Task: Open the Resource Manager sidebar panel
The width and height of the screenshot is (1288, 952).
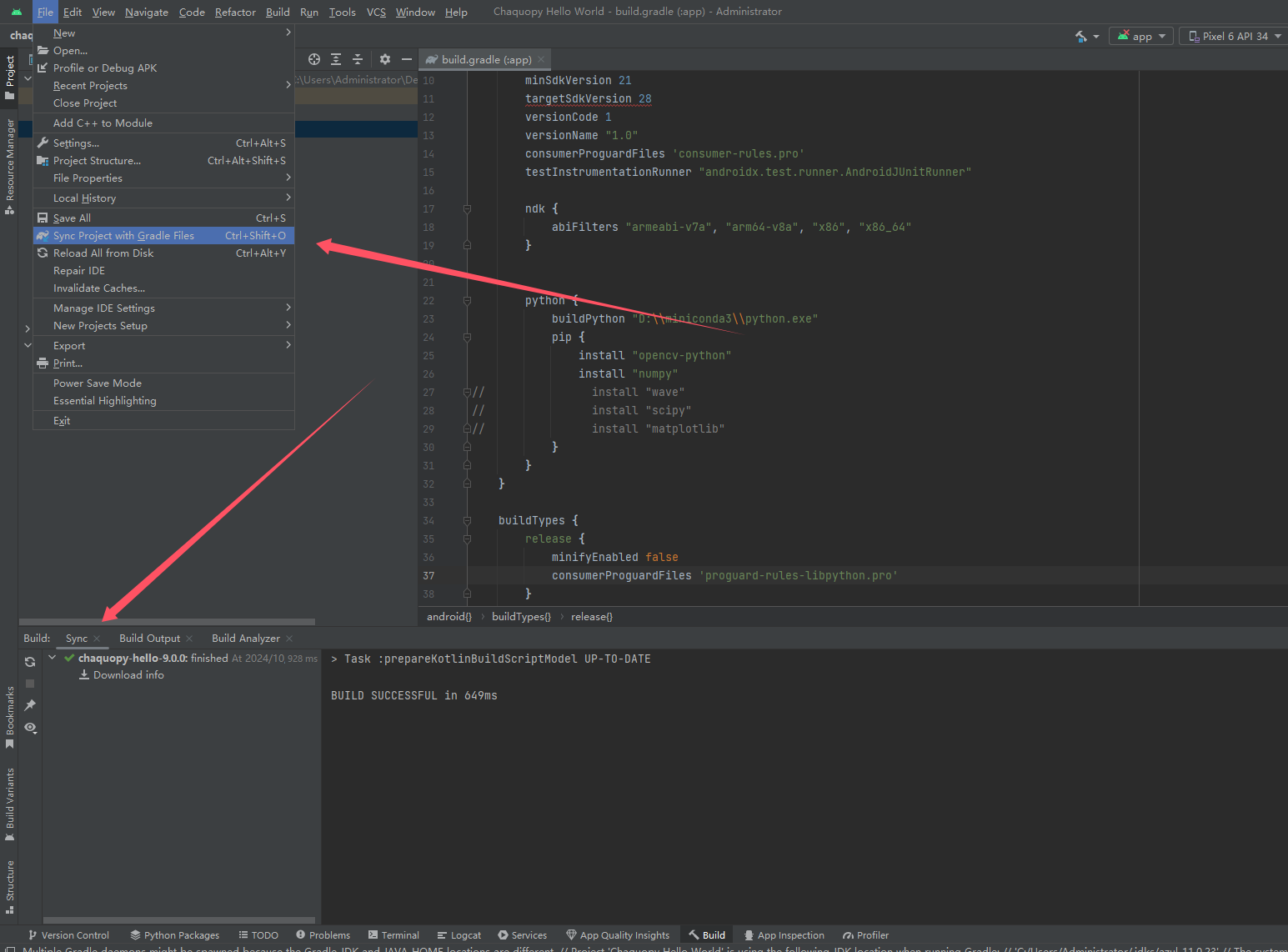Action: coord(9,167)
